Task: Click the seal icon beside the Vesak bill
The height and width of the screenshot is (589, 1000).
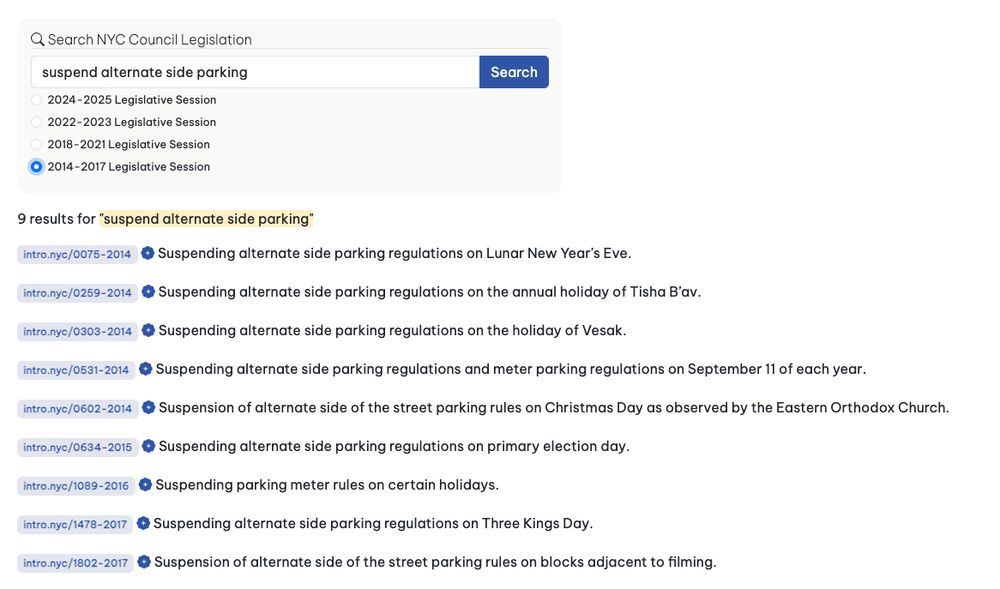Action: 148,330
